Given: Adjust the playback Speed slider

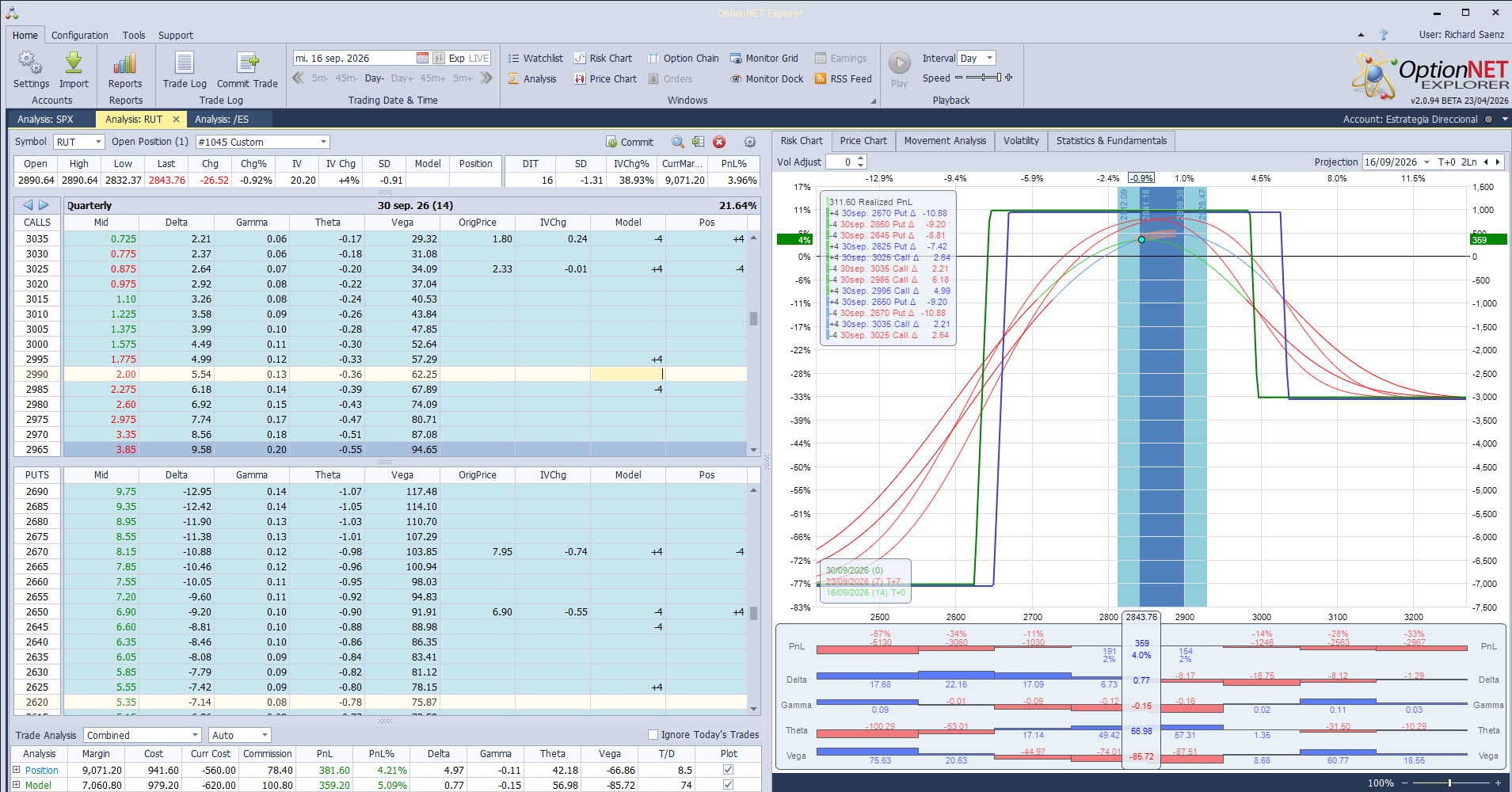Looking at the screenshot, I should pyautogui.click(x=984, y=78).
